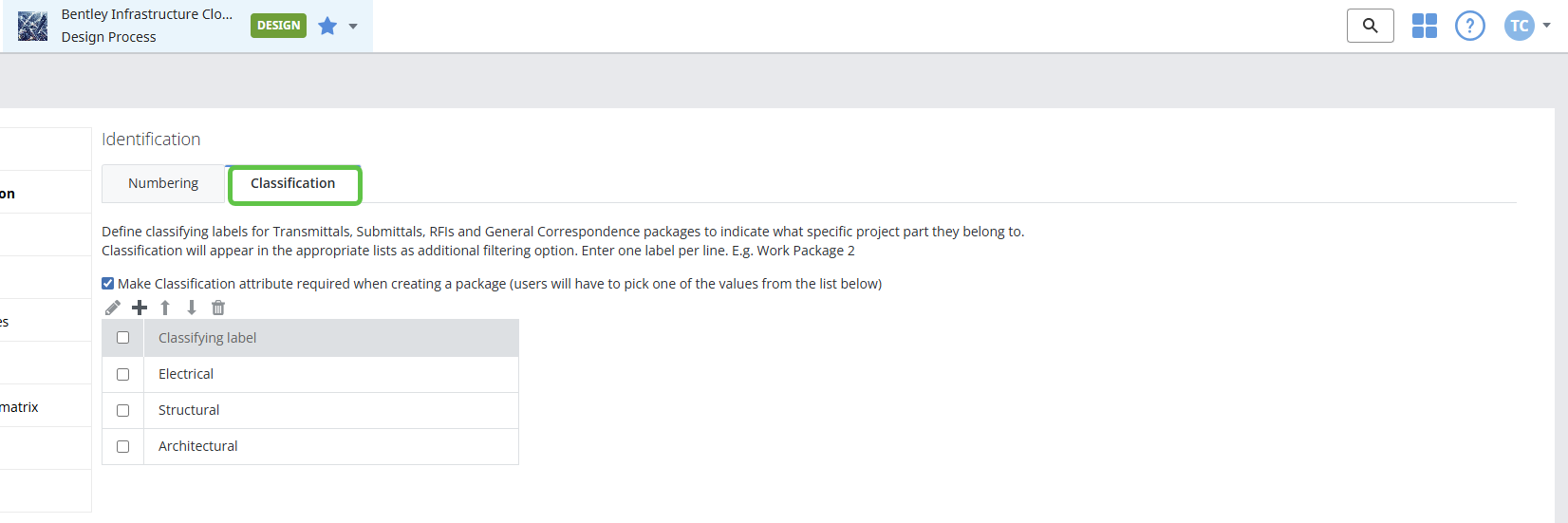Open the search magnifier button
The width and height of the screenshot is (1568, 523).
1370,26
